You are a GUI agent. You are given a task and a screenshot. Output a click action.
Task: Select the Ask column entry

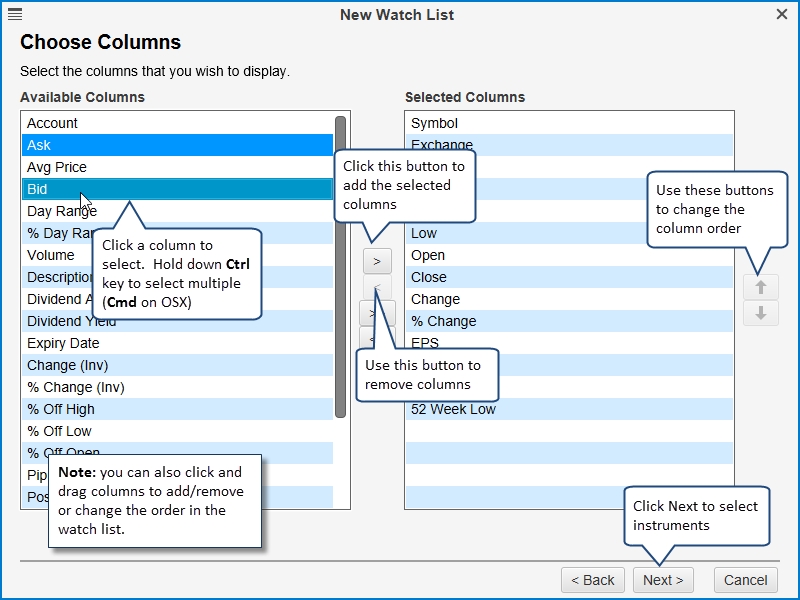(x=177, y=145)
